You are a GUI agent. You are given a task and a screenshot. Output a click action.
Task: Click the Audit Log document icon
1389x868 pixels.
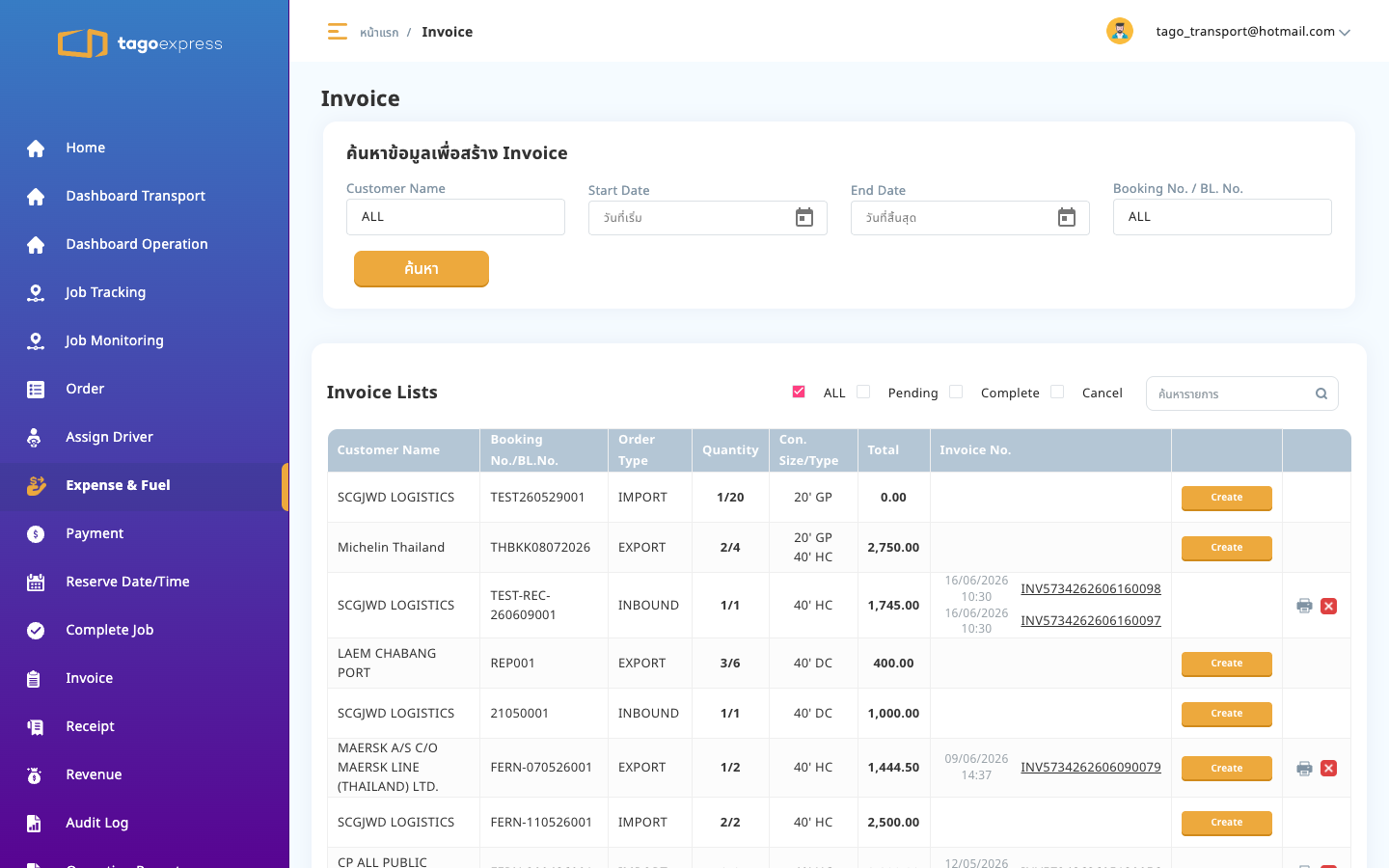click(34, 824)
